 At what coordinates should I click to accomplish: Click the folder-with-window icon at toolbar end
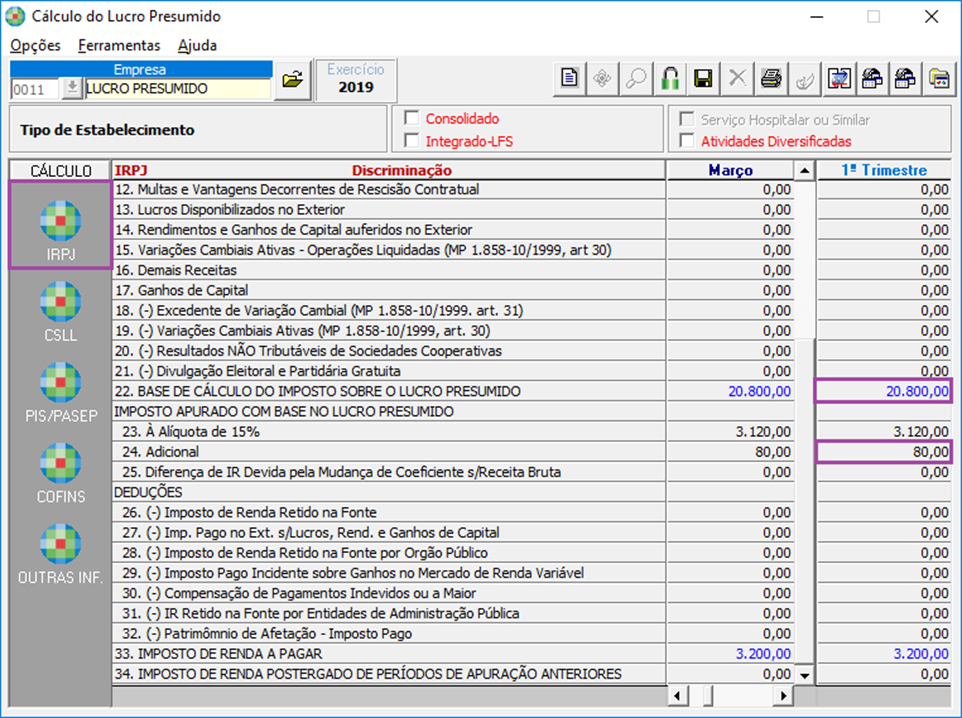(x=939, y=79)
